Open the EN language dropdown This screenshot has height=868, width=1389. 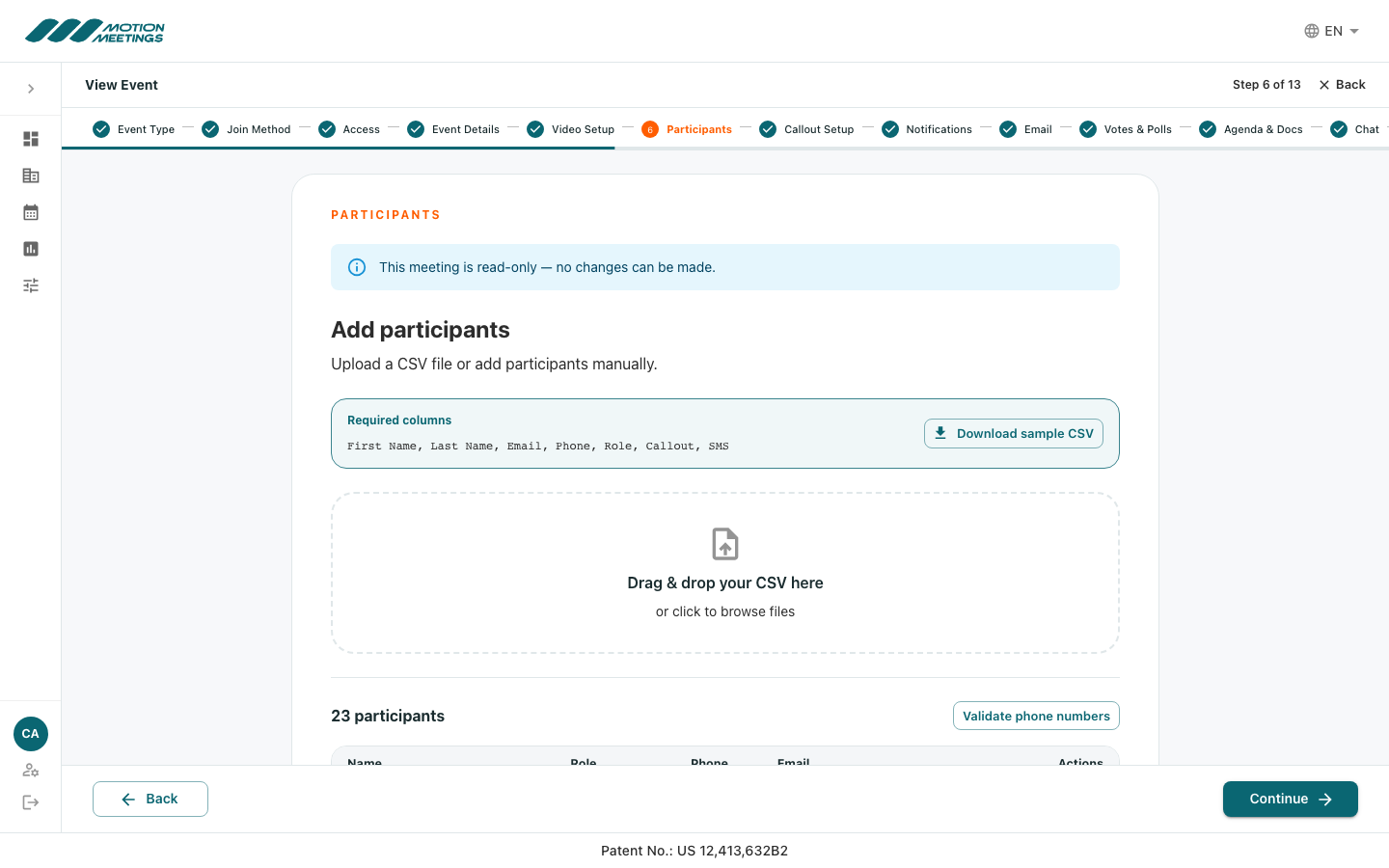point(1332,31)
